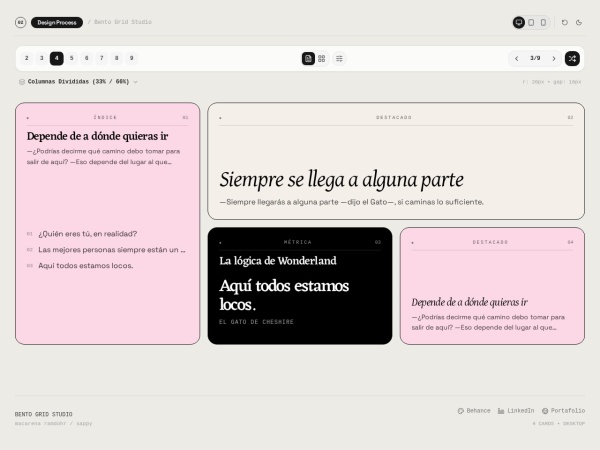This screenshot has height=450, width=600.
Task: Select the pink ÍNDICE card 01
Action: click(x=108, y=223)
